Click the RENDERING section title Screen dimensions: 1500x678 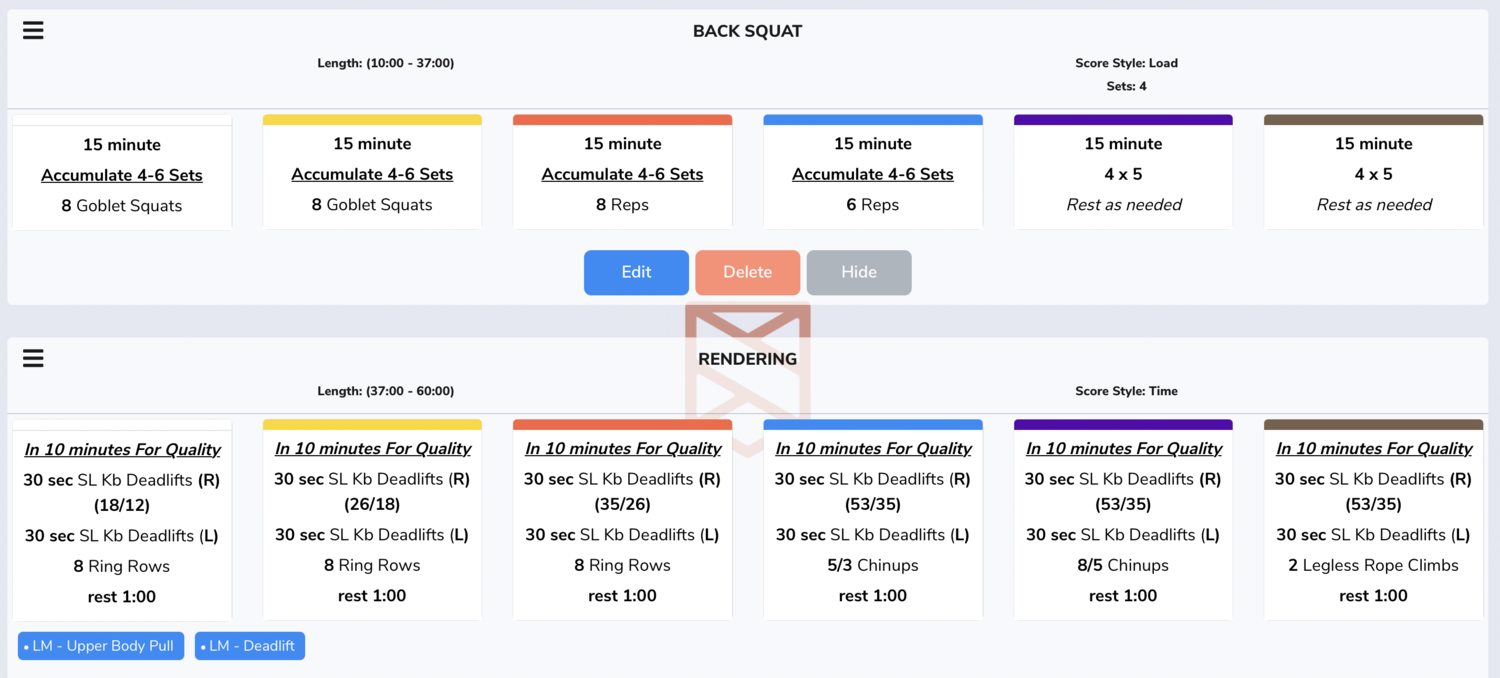coord(748,359)
